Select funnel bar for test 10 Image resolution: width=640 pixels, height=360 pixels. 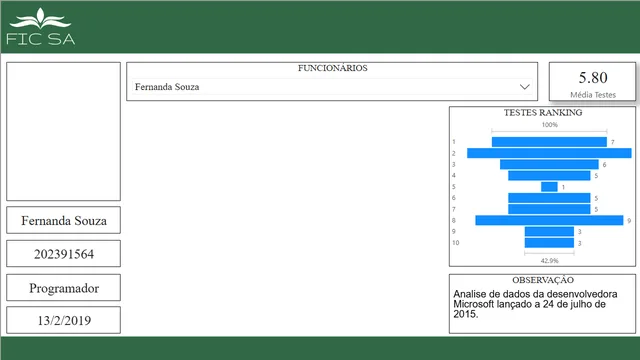tap(549, 243)
